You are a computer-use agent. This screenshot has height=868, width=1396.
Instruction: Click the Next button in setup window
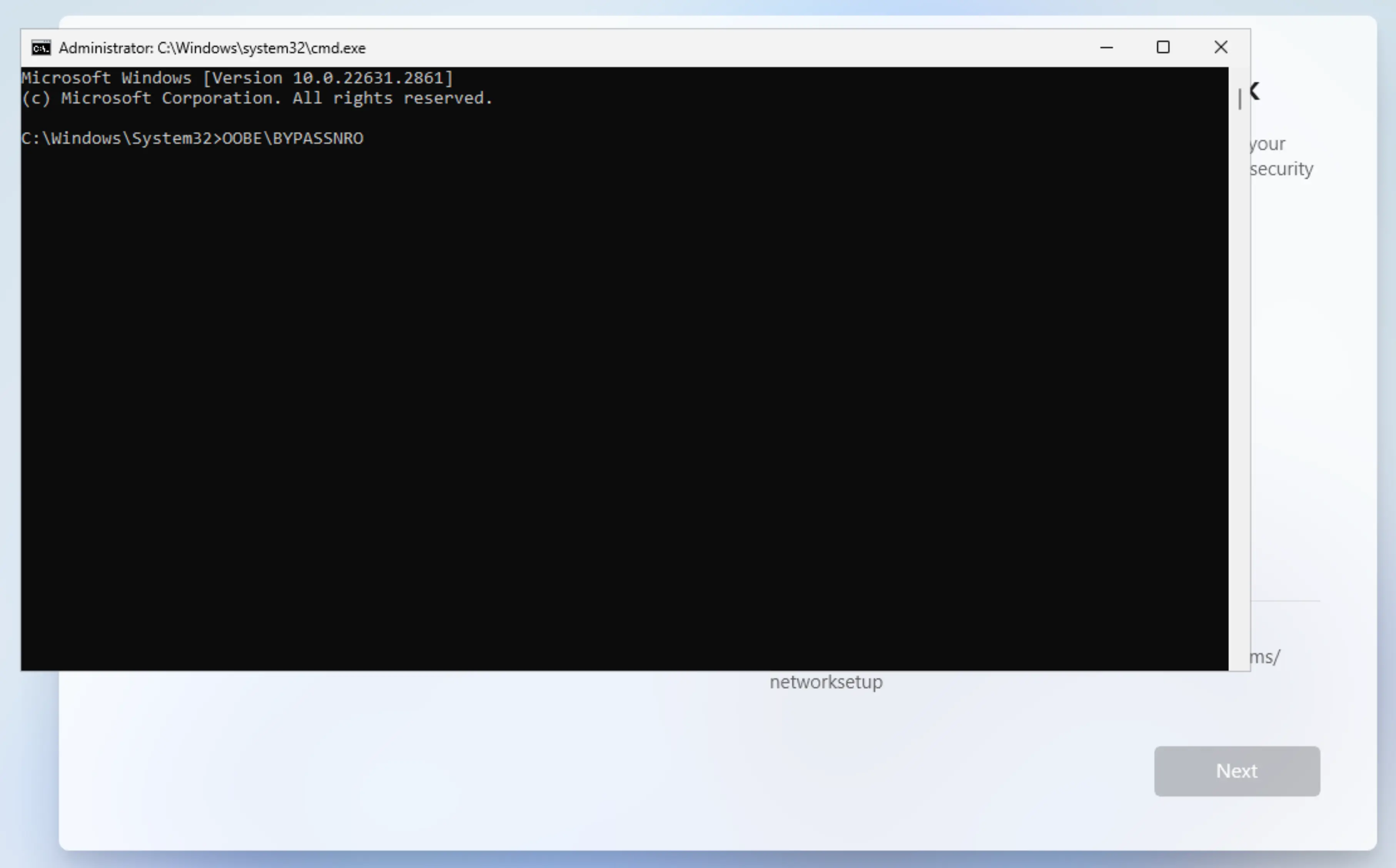(1237, 771)
